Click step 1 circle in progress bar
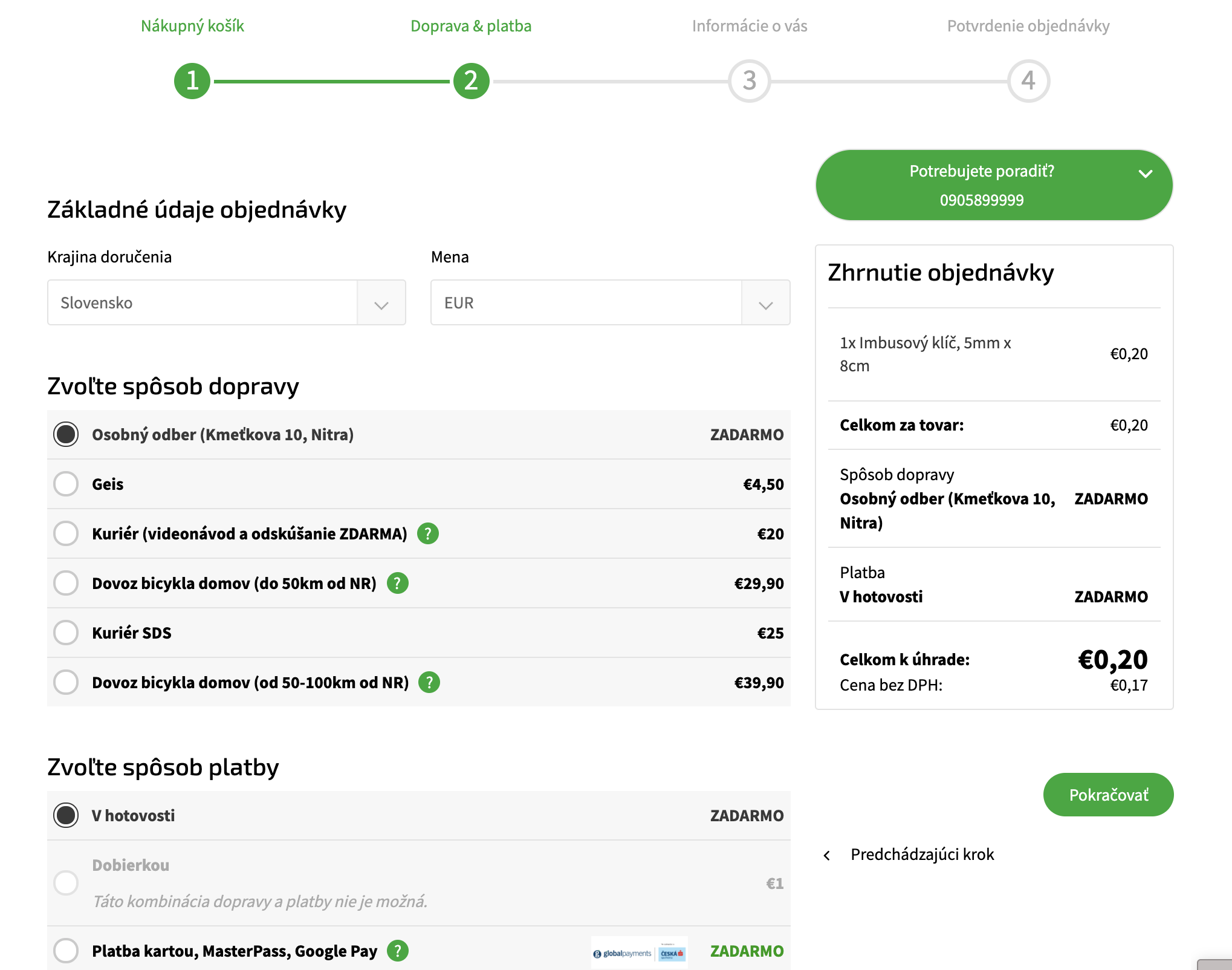 click(192, 80)
